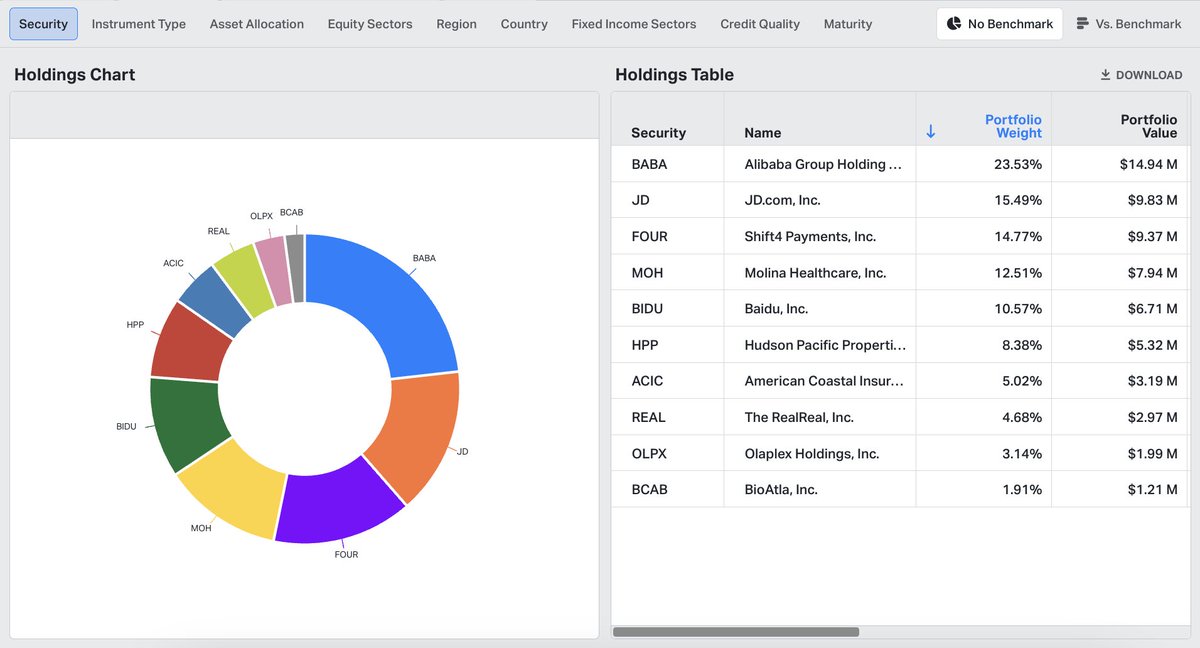The height and width of the screenshot is (648, 1200).
Task: Sort by Name column header
Action: tap(819, 119)
